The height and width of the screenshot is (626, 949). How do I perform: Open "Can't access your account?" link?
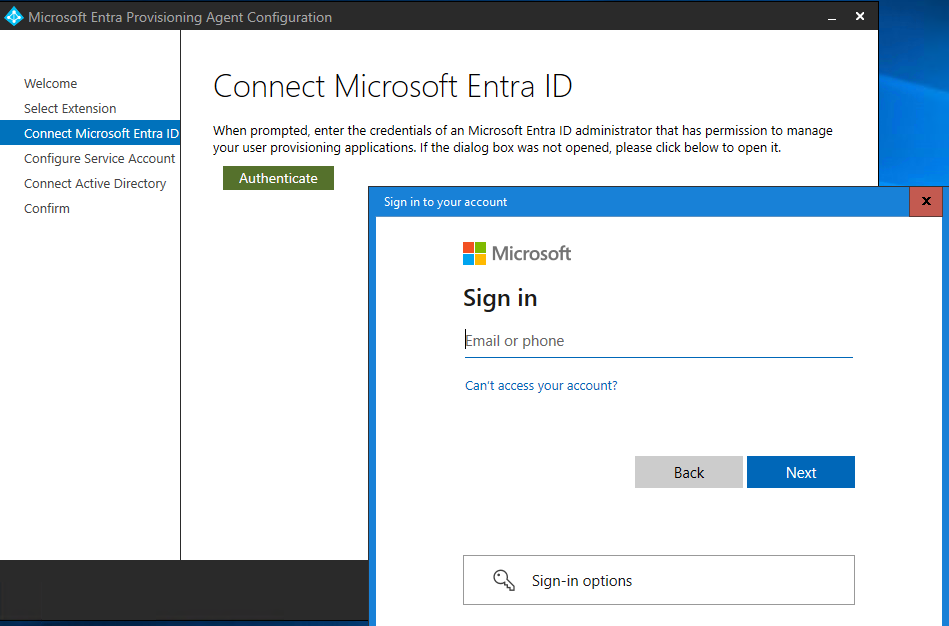[x=541, y=386]
